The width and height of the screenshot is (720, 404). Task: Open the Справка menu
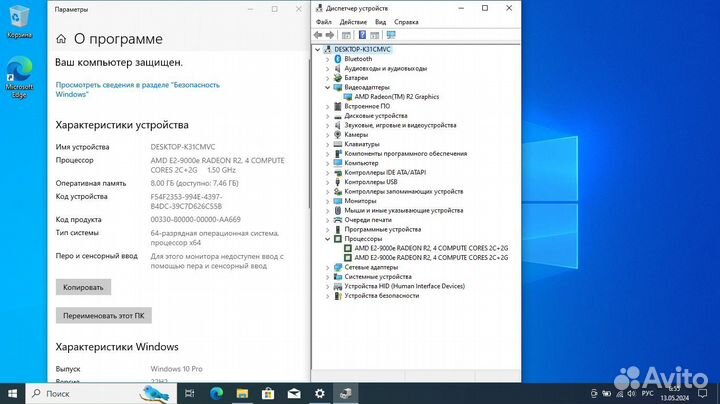click(x=406, y=22)
